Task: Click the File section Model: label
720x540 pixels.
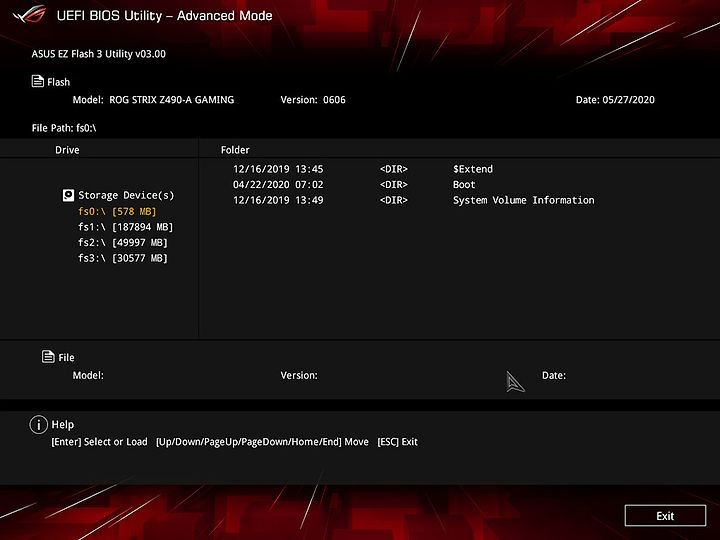Action: click(88, 375)
